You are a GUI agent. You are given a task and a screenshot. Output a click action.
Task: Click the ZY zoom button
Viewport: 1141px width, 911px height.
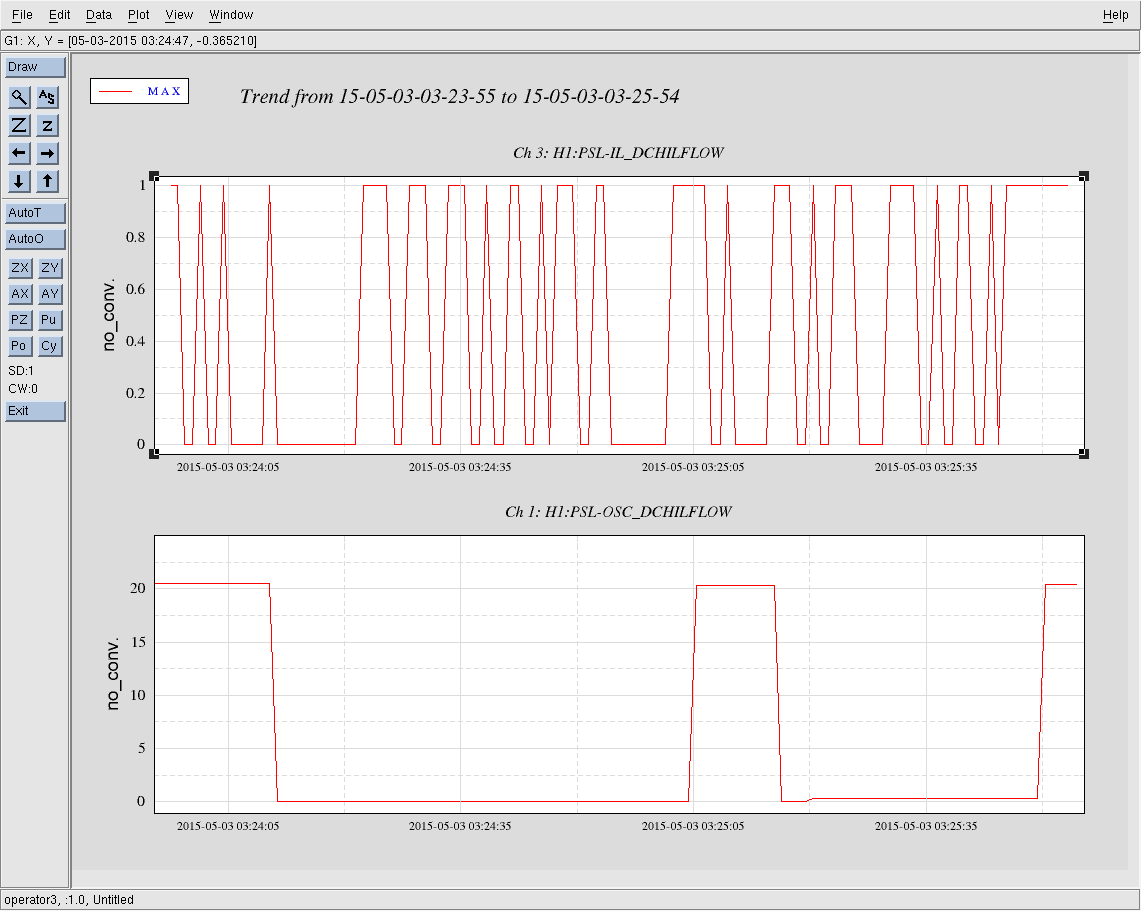(x=50, y=268)
